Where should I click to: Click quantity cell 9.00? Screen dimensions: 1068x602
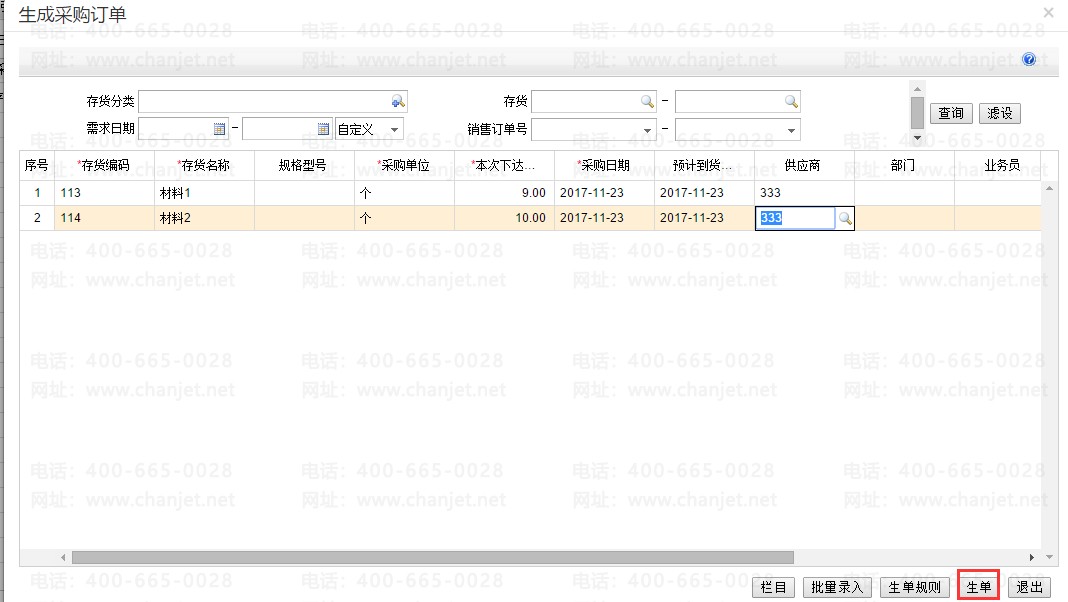click(x=504, y=193)
